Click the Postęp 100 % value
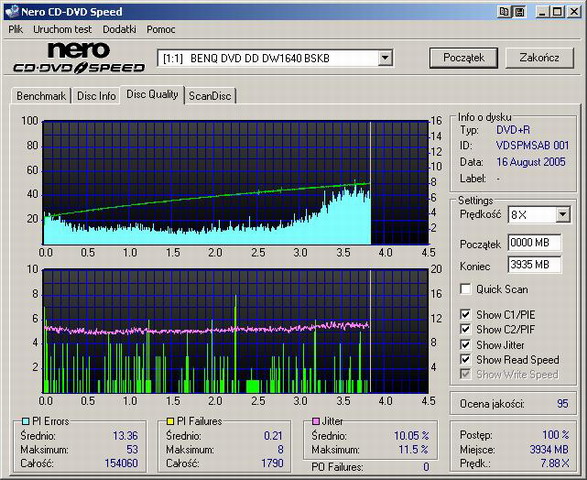Viewport: 587px width, 480px height. point(556,435)
